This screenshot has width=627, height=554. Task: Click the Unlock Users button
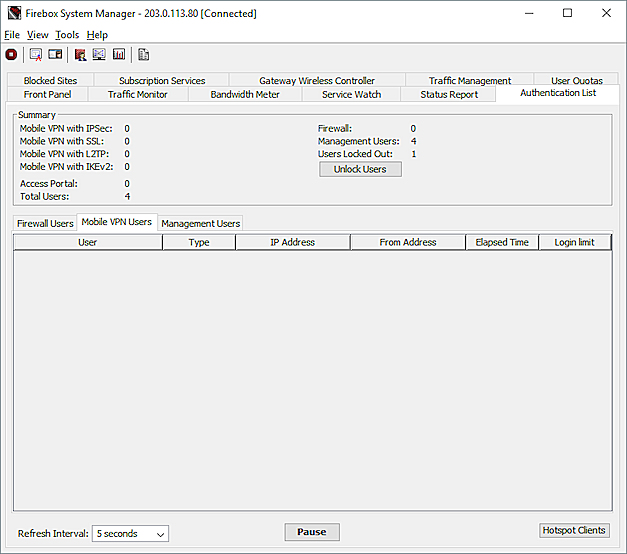(360, 169)
